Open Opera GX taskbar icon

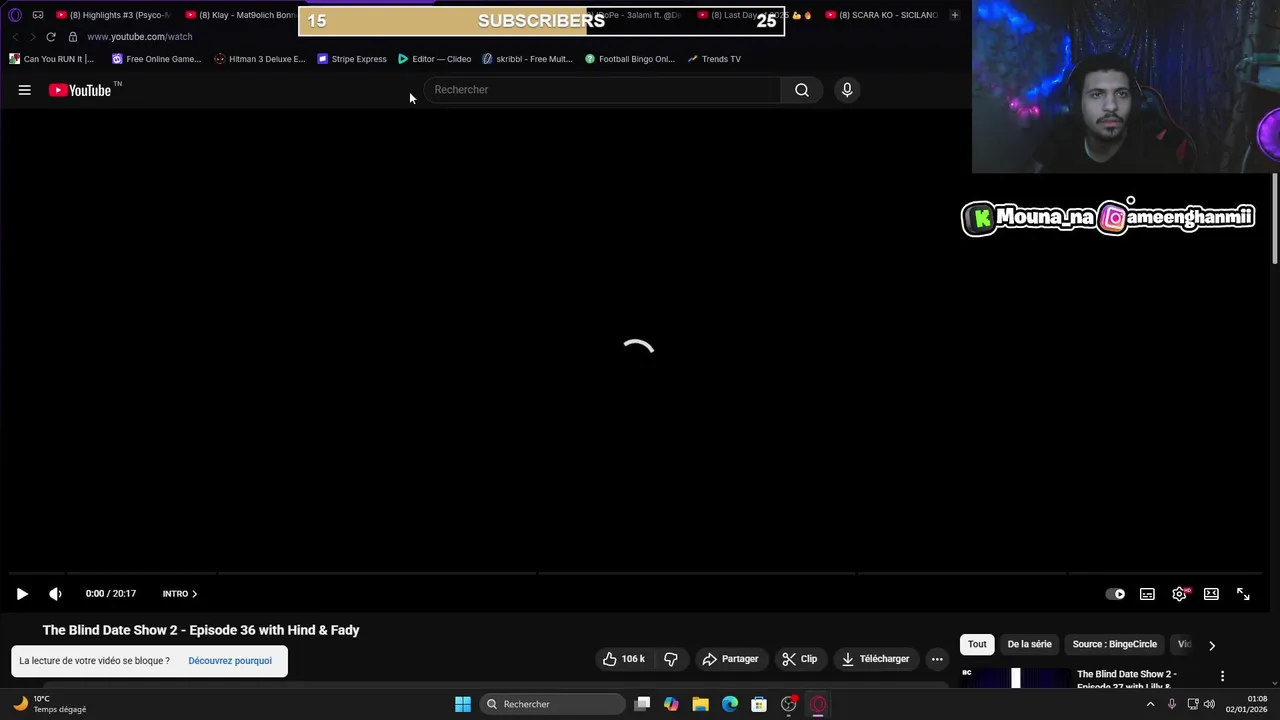818,704
